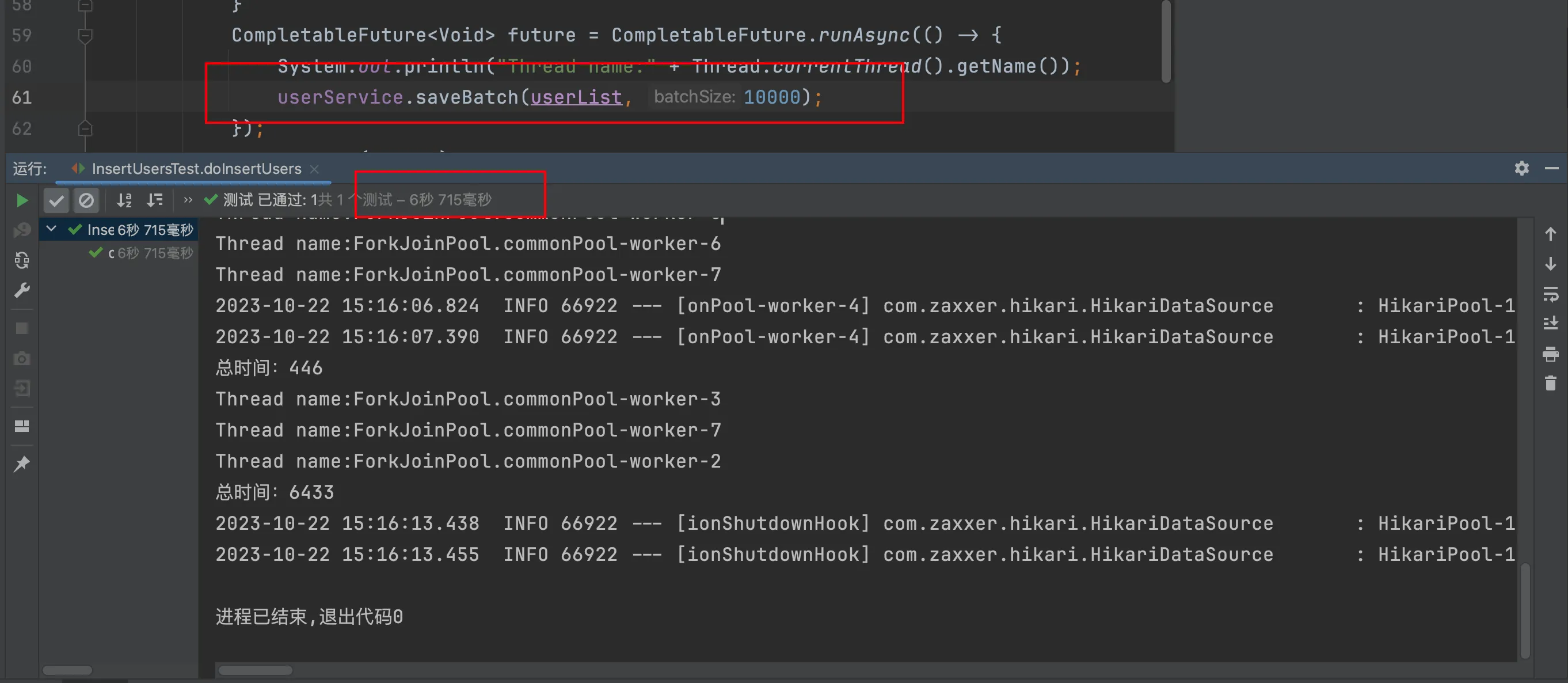The image size is (1568, 683).
Task: Toggle soft-wrap in the console
Action: click(1550, 295)
